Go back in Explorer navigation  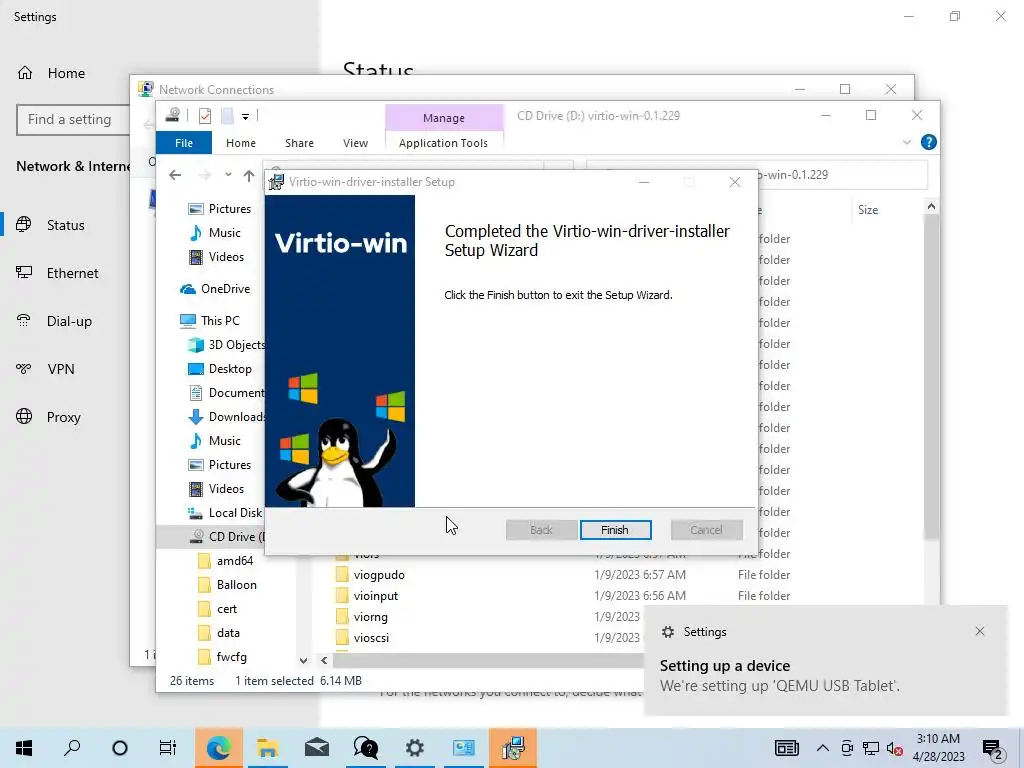(175, 175)
